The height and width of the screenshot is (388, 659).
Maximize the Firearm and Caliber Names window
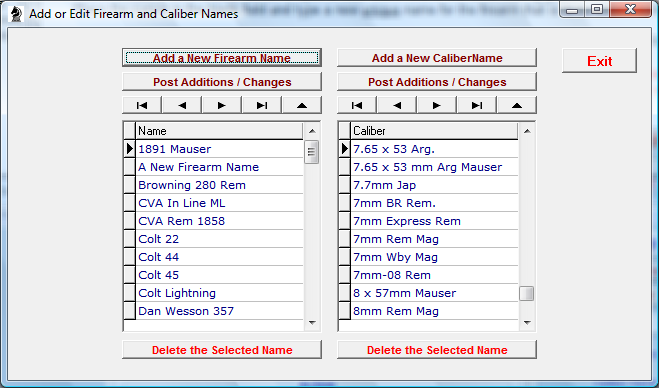click(597, 9)
